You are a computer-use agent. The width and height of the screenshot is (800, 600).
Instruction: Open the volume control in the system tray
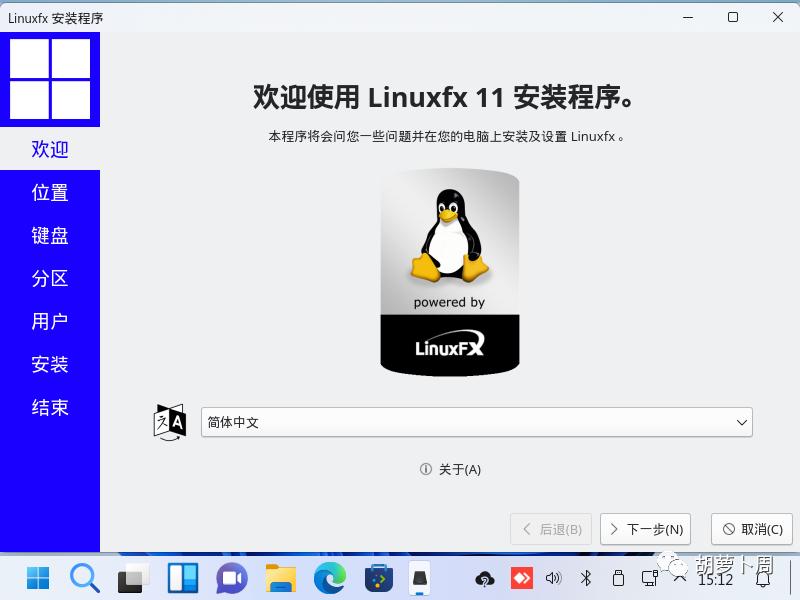[x=553, y=578]
